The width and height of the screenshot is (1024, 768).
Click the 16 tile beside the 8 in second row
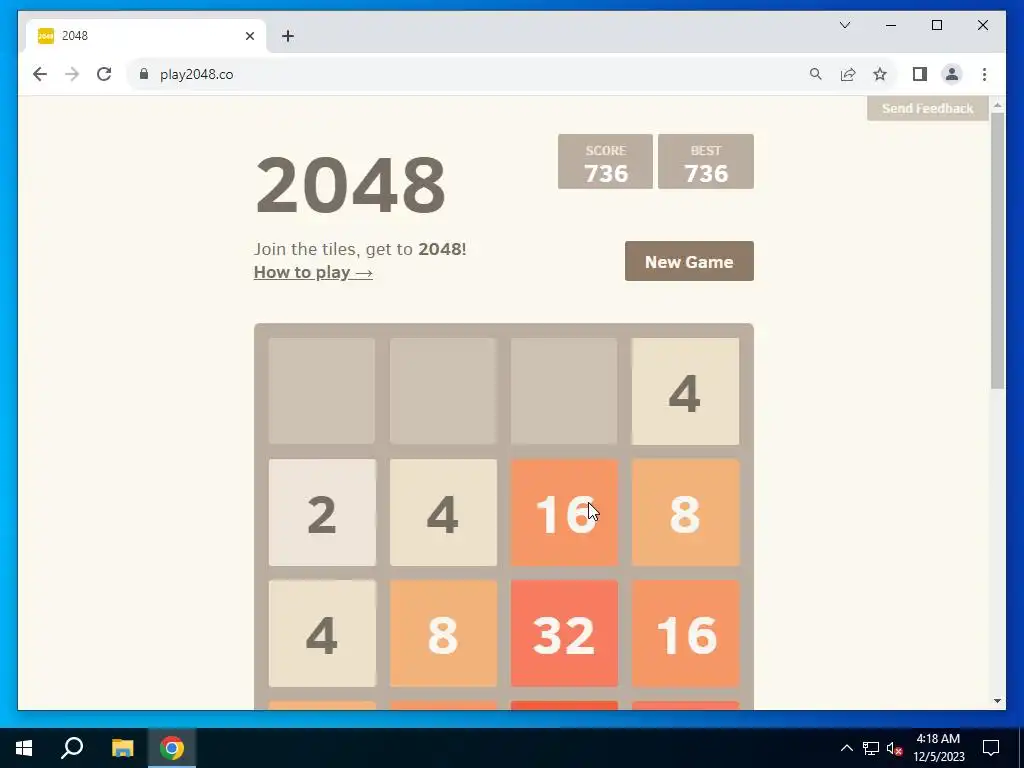564,513
